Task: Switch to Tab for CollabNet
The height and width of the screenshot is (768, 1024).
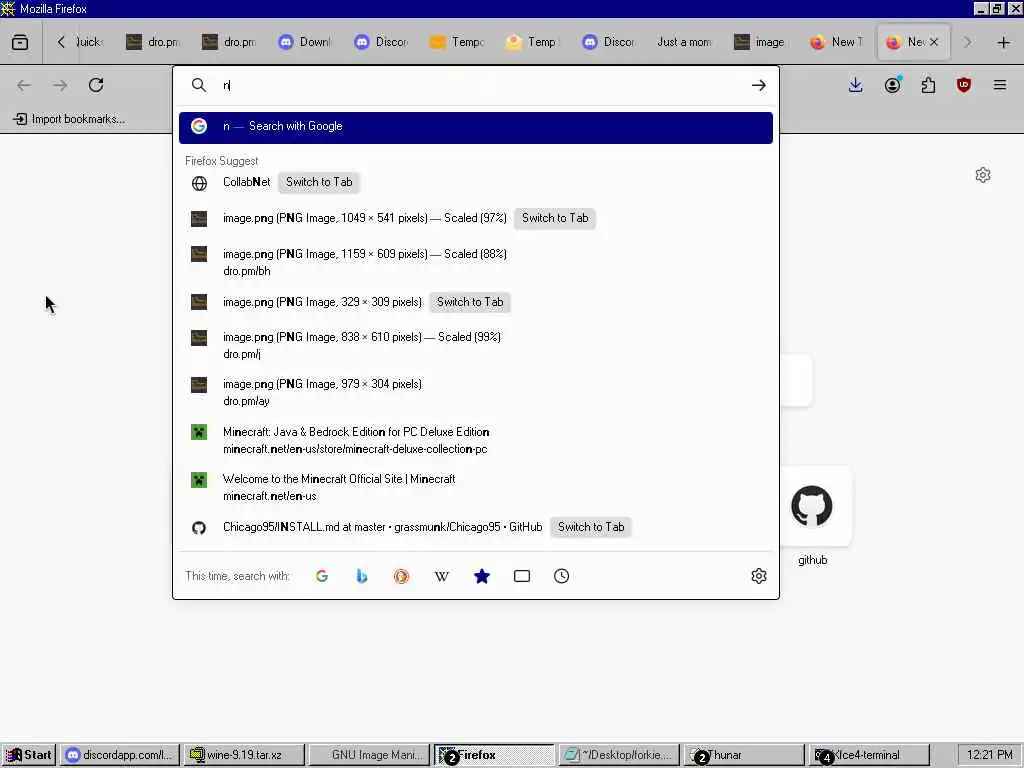Action: click(319, 182)
